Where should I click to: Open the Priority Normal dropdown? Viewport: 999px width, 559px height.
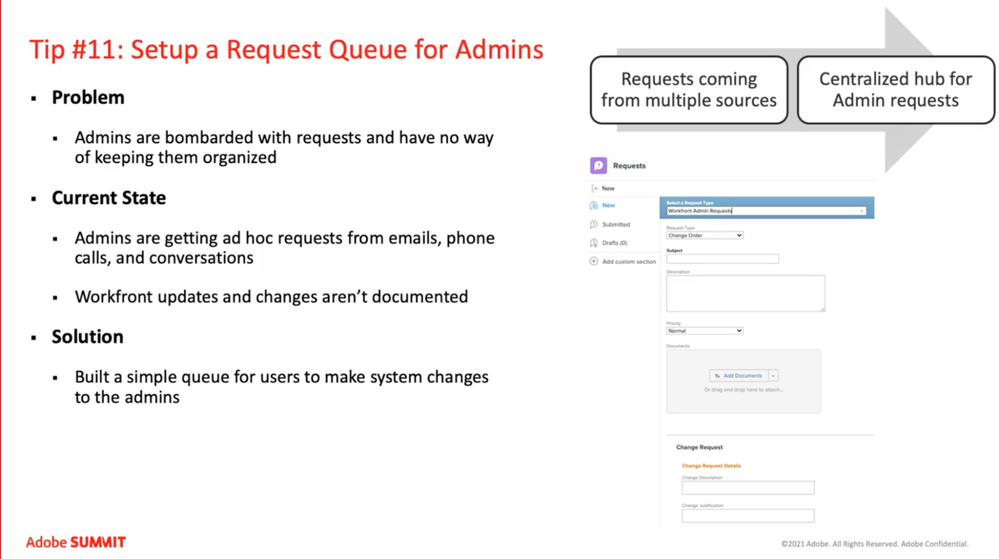[x=705, y=331]
